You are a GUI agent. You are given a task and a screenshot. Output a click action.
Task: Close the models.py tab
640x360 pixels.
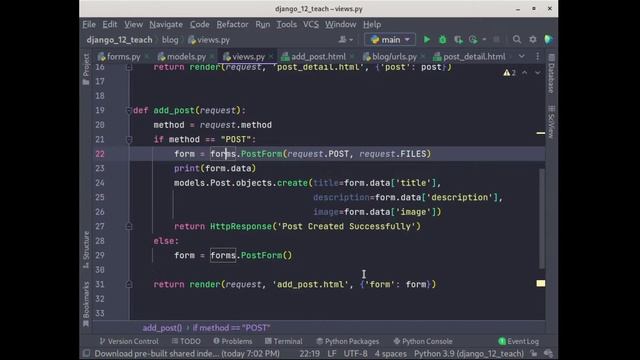[x=212, y=57]
